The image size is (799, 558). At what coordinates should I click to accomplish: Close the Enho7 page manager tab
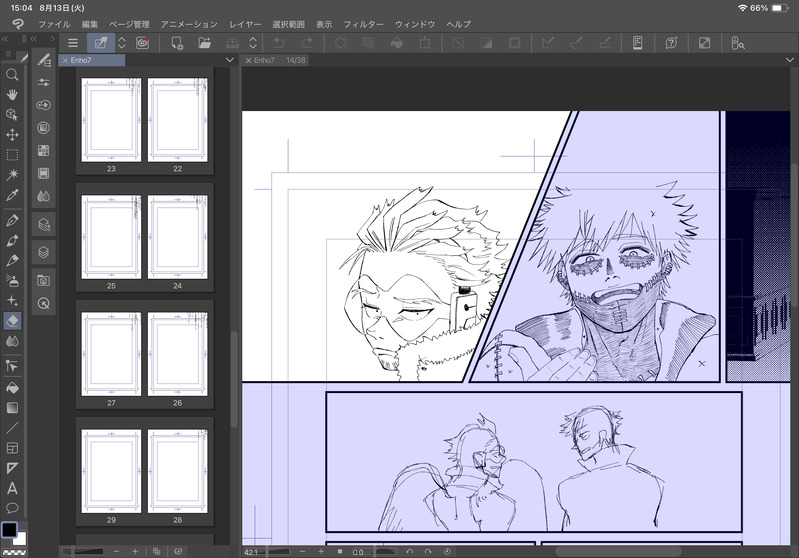(x=65, y=60)
